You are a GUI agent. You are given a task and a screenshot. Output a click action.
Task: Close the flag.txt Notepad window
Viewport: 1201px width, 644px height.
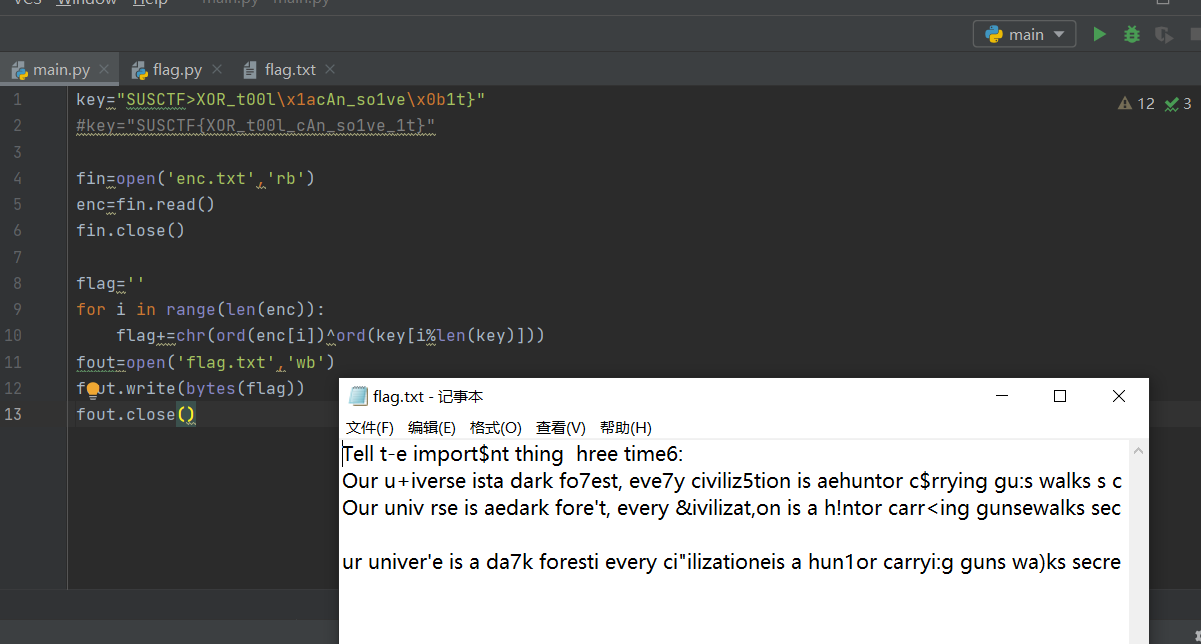click(1119, 396)
